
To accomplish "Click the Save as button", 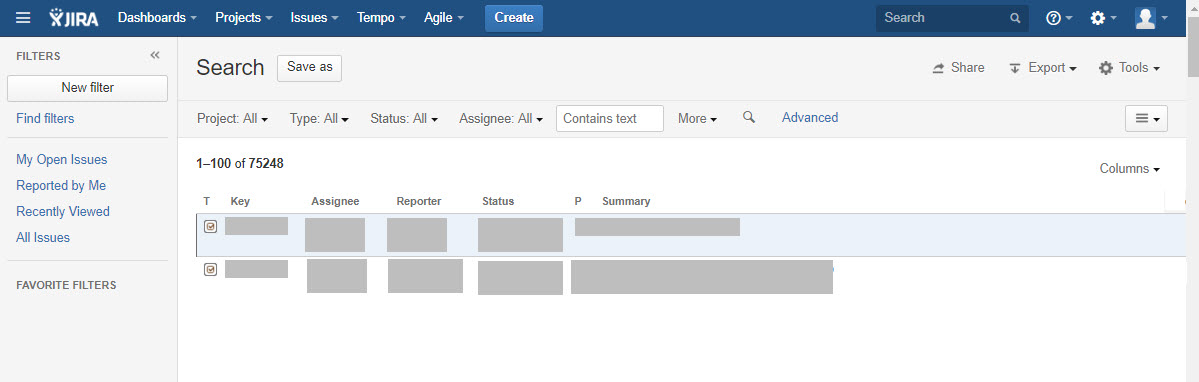I will pyautogui.click(x=310, y=67).
